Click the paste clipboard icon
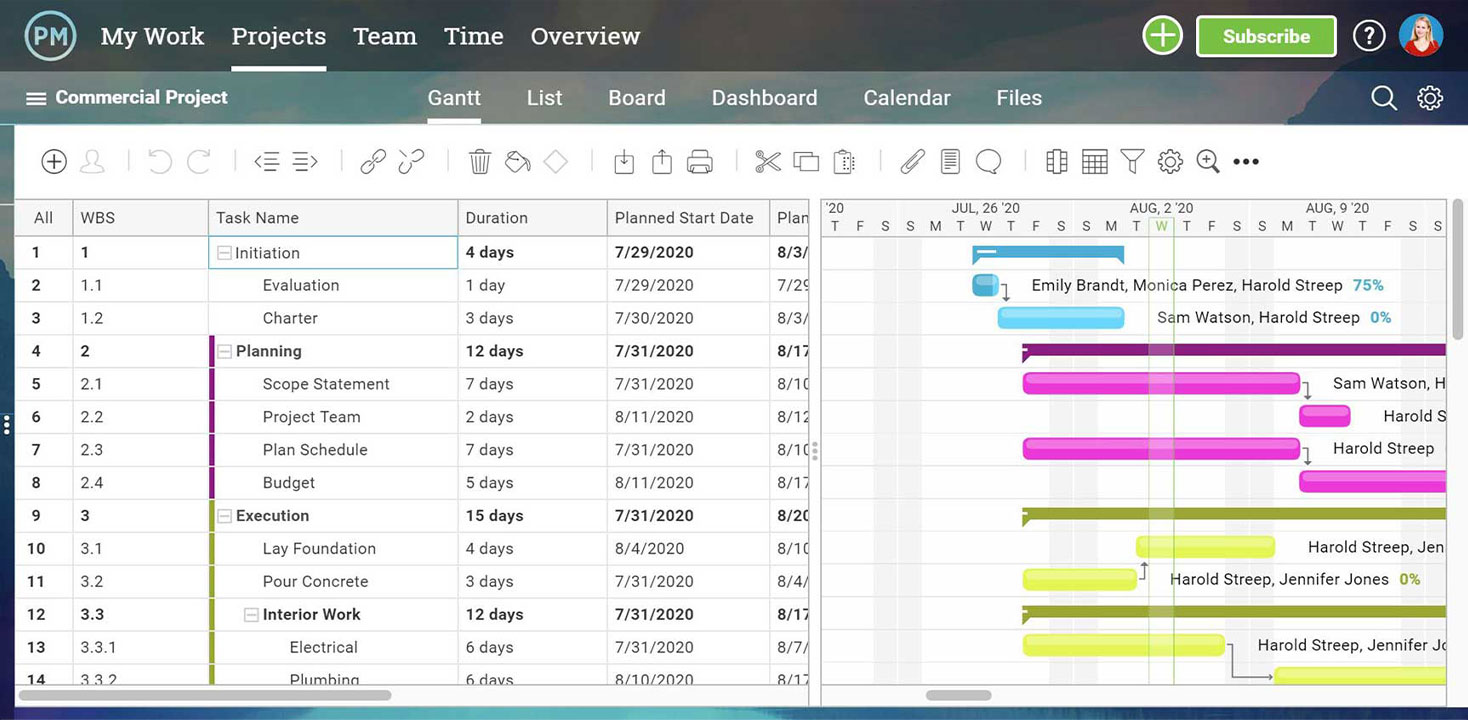Image resolution: width=1468 pixels, height=720 pixels. (844, 161)
